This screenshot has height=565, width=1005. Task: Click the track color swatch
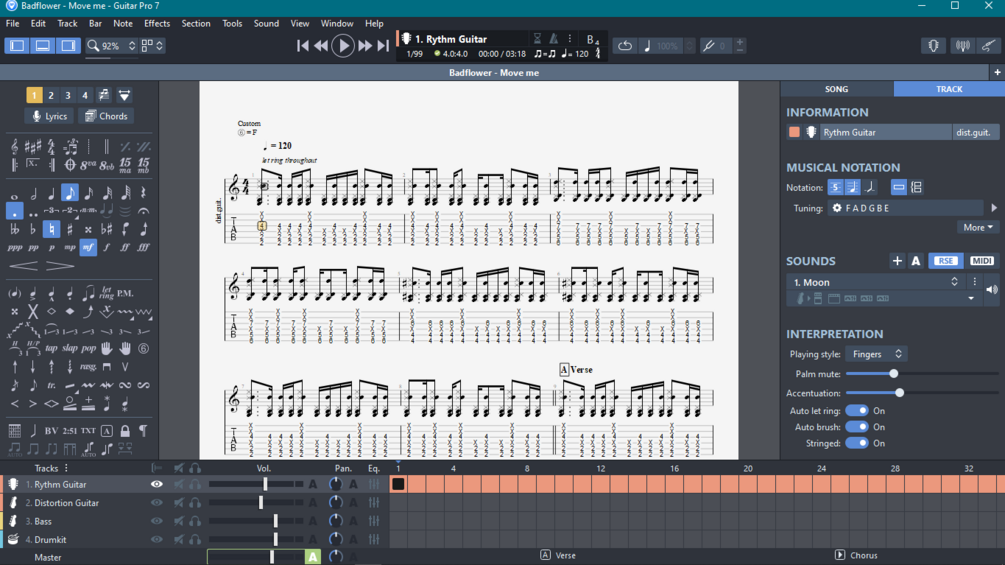(794, 132)
